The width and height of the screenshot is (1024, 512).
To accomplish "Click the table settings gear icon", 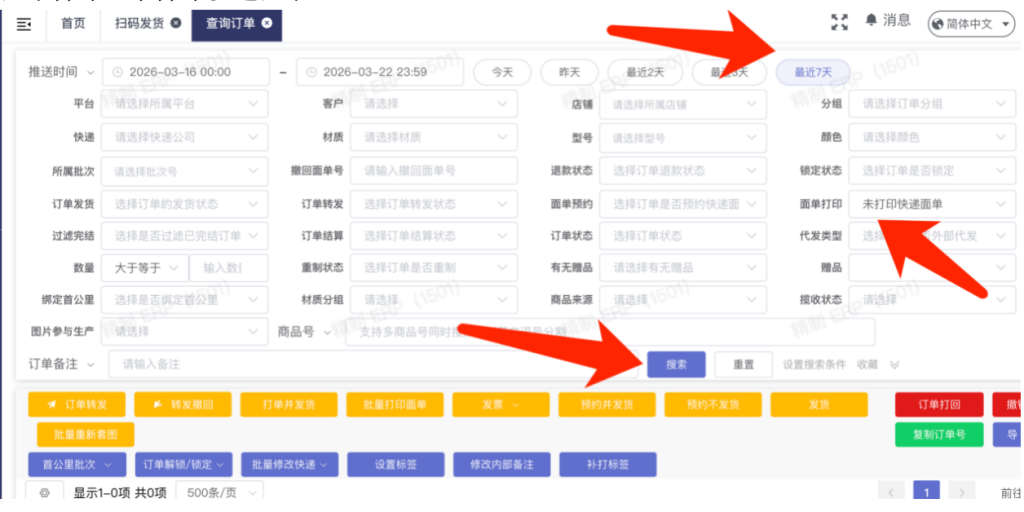I will coord(44,492).
